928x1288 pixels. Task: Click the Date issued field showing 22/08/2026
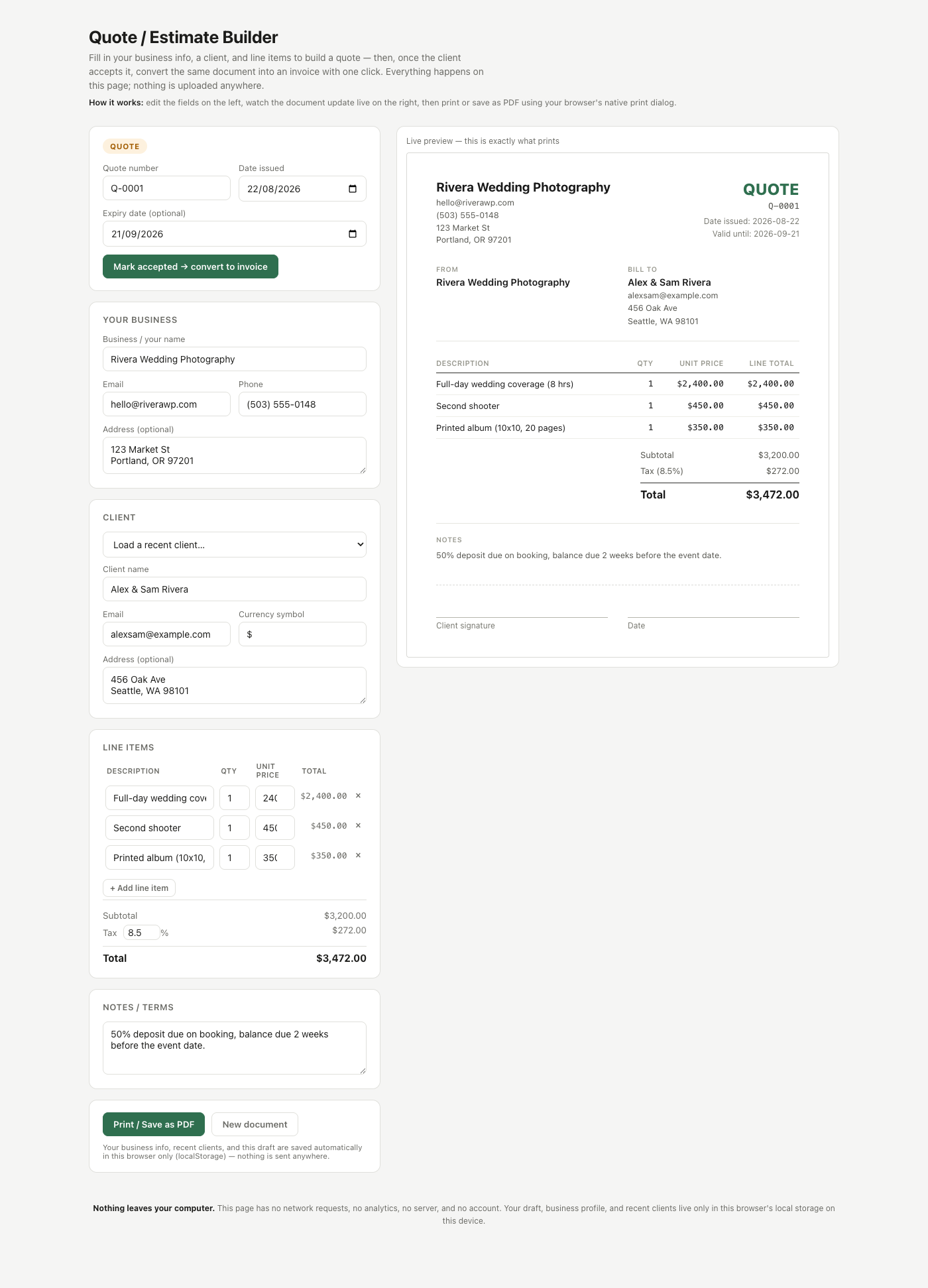click(302, 189)
